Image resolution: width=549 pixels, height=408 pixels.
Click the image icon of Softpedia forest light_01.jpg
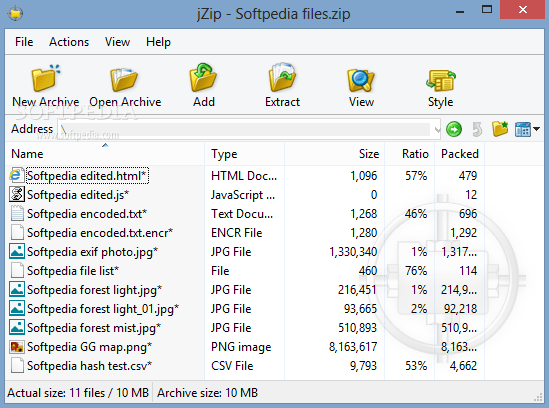(16, 308)
